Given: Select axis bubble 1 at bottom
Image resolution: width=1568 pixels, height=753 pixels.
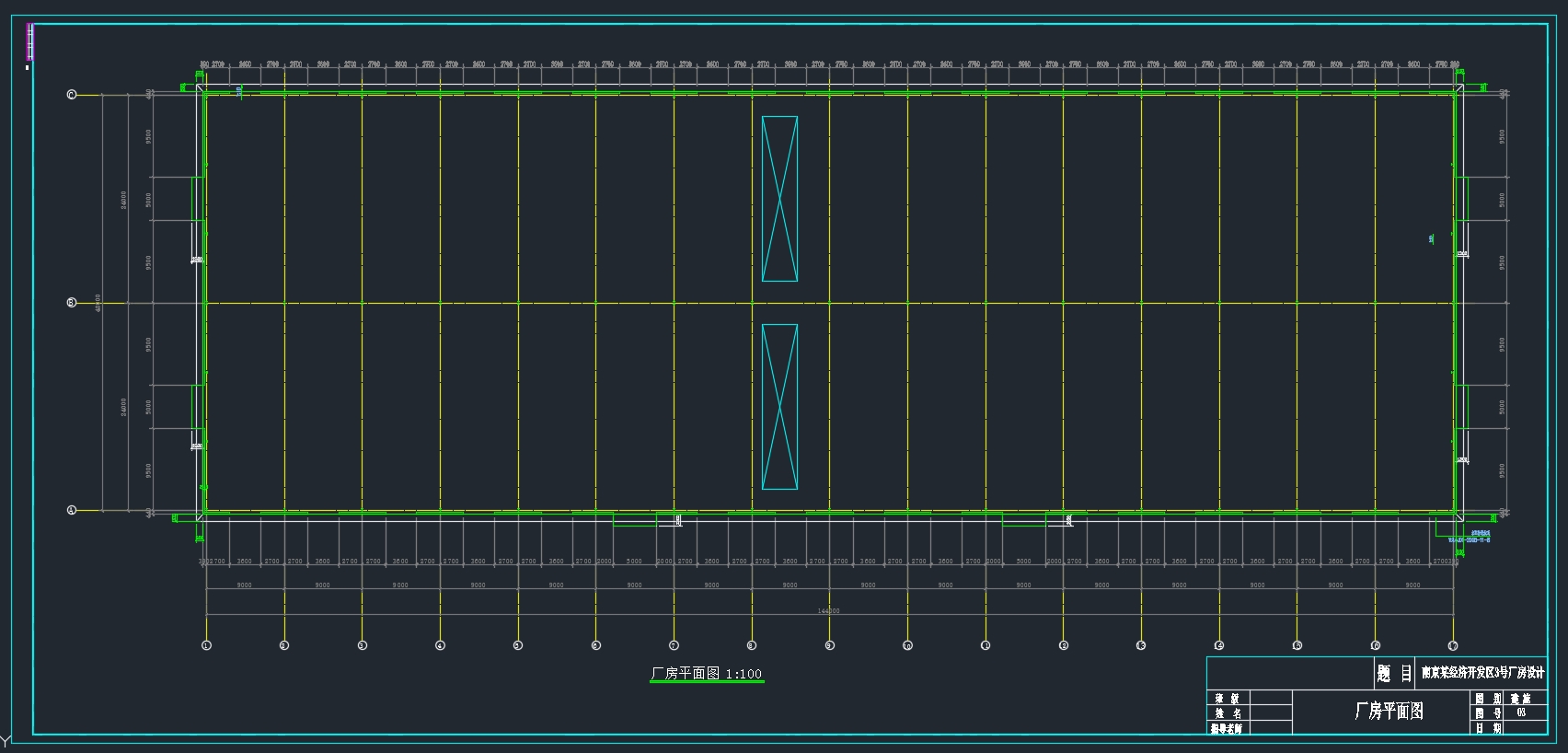Looking at the screenshot, I should point(206,646).
